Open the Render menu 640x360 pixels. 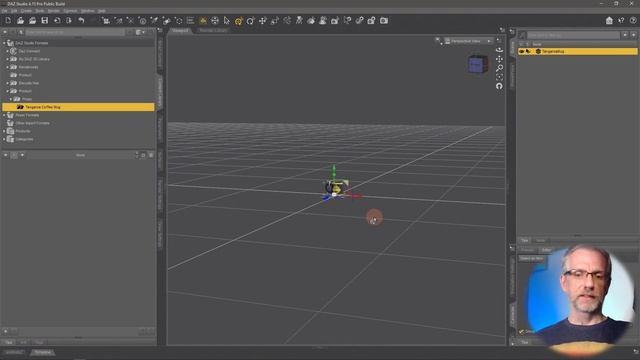[x=53, y=11]
